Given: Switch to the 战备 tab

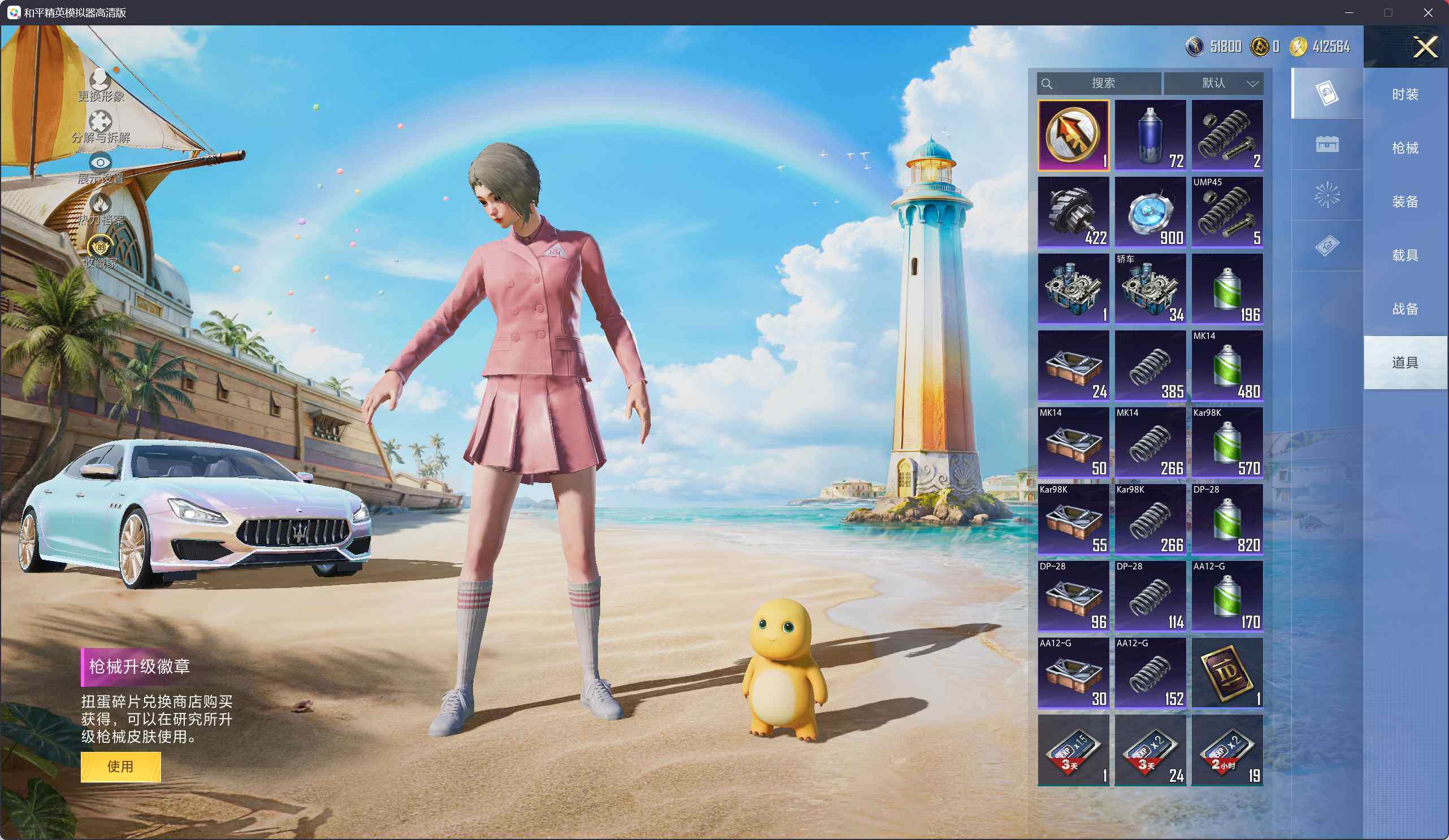Looking at the screenshot, I should click(1405, 309).
